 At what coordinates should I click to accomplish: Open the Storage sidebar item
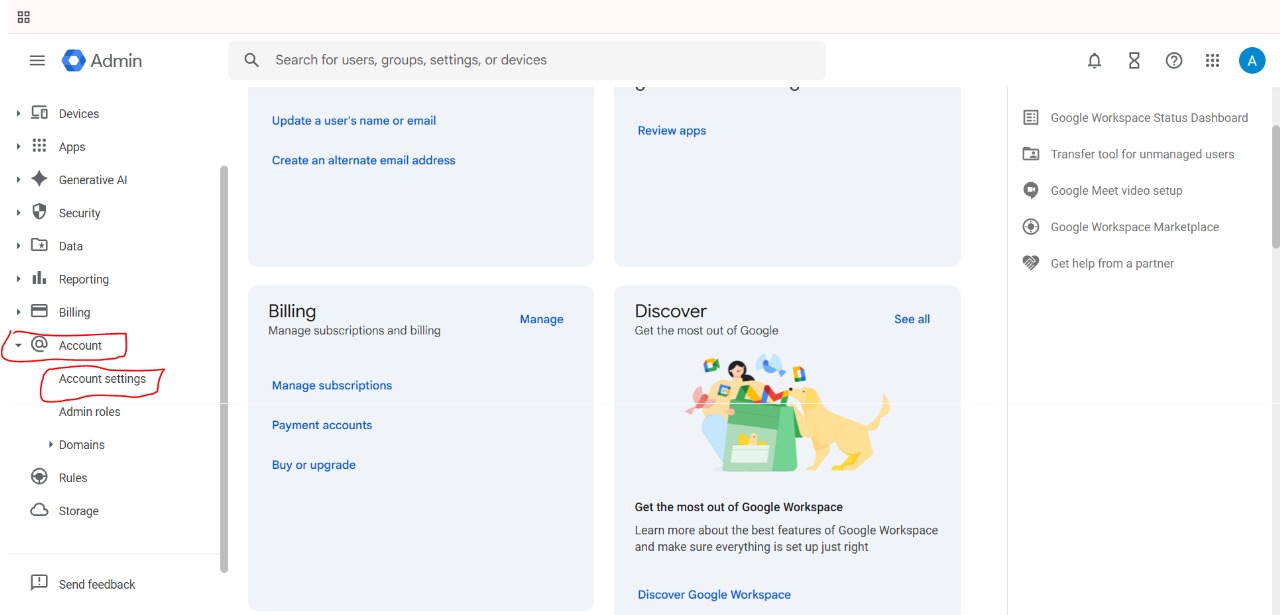78,511
